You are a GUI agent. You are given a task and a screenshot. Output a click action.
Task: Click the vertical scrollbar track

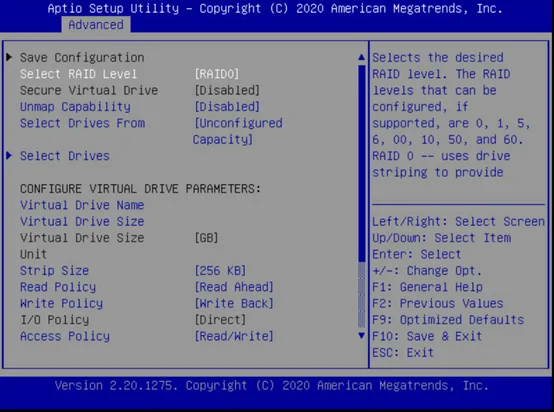tap(361, 196)
